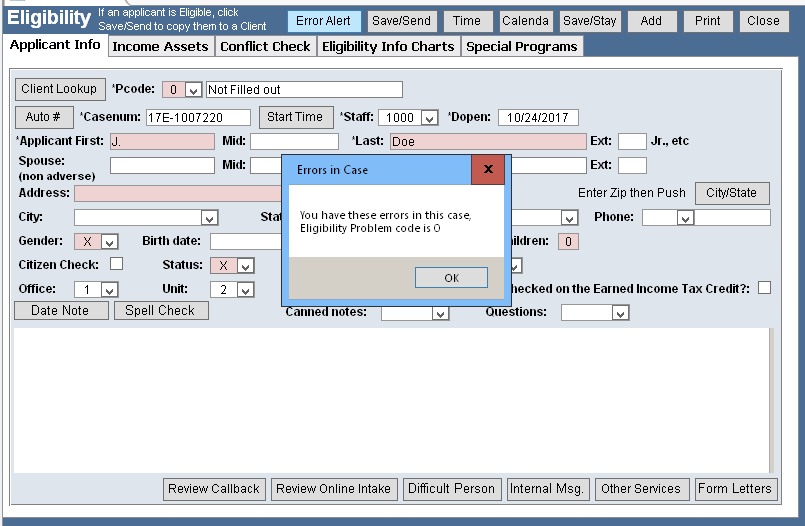
Task: Go to the Special Programs tab
Action: (x=521, y=47)
